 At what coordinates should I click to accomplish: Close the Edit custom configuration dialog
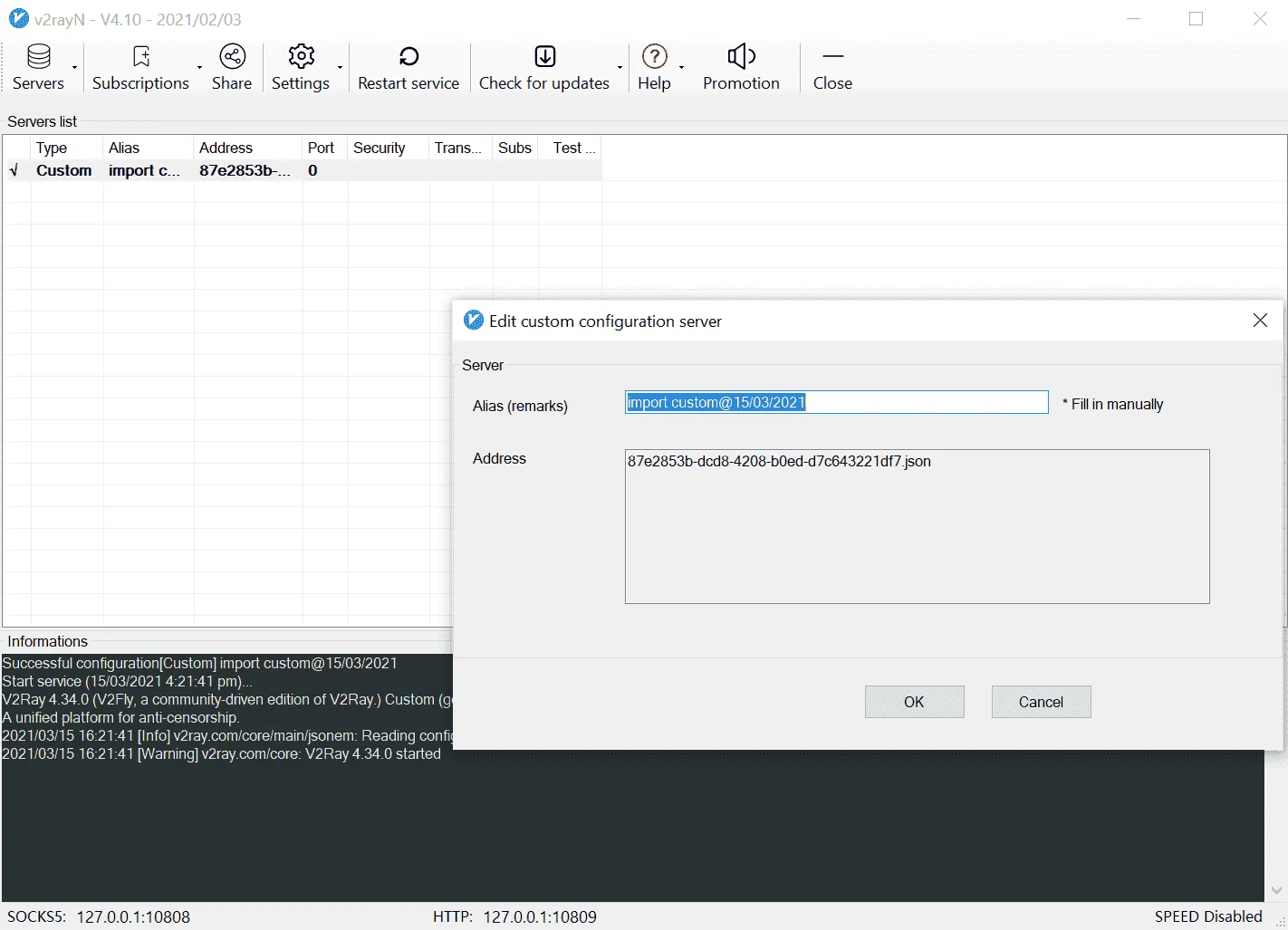(x=1260, y=321)
